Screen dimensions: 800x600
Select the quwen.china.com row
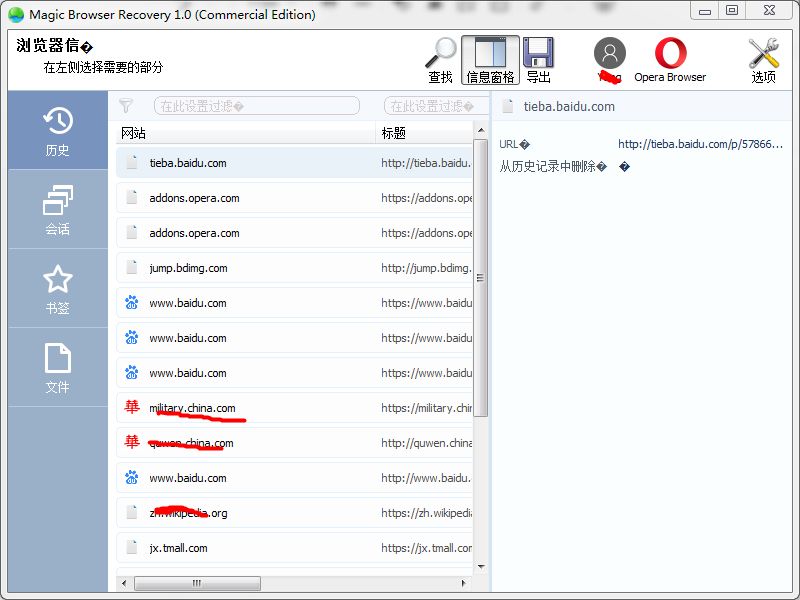click(294, 443)
